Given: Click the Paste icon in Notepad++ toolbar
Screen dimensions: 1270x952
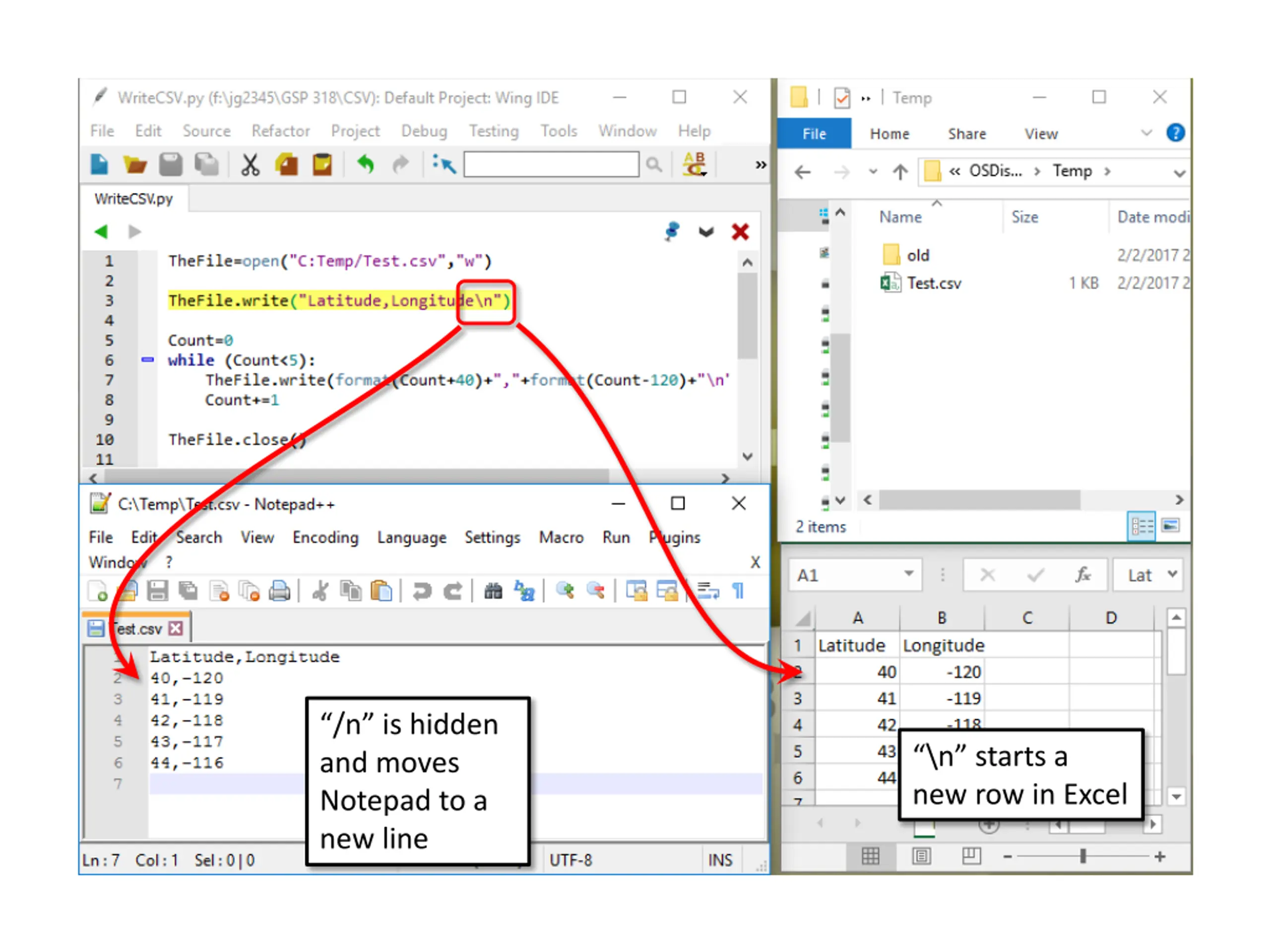Looking at the screenshot, I should tap(381, 591).
